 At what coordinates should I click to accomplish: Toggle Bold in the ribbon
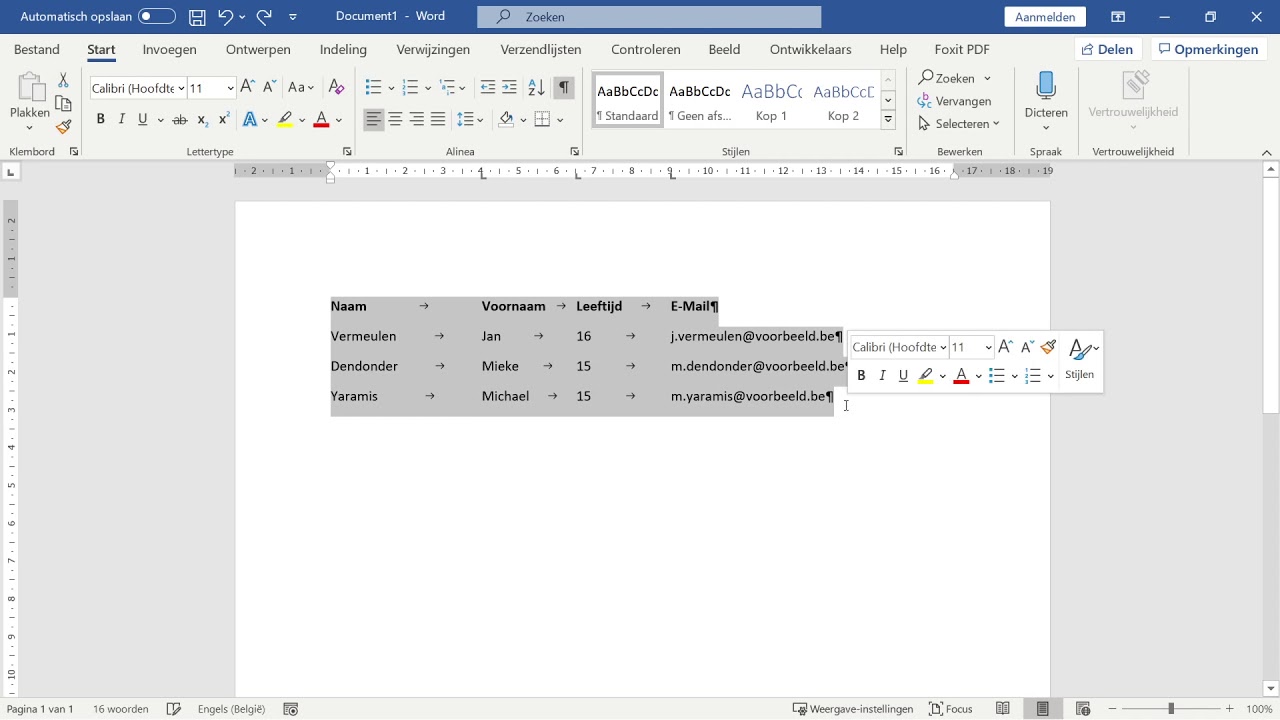point(100,120)
